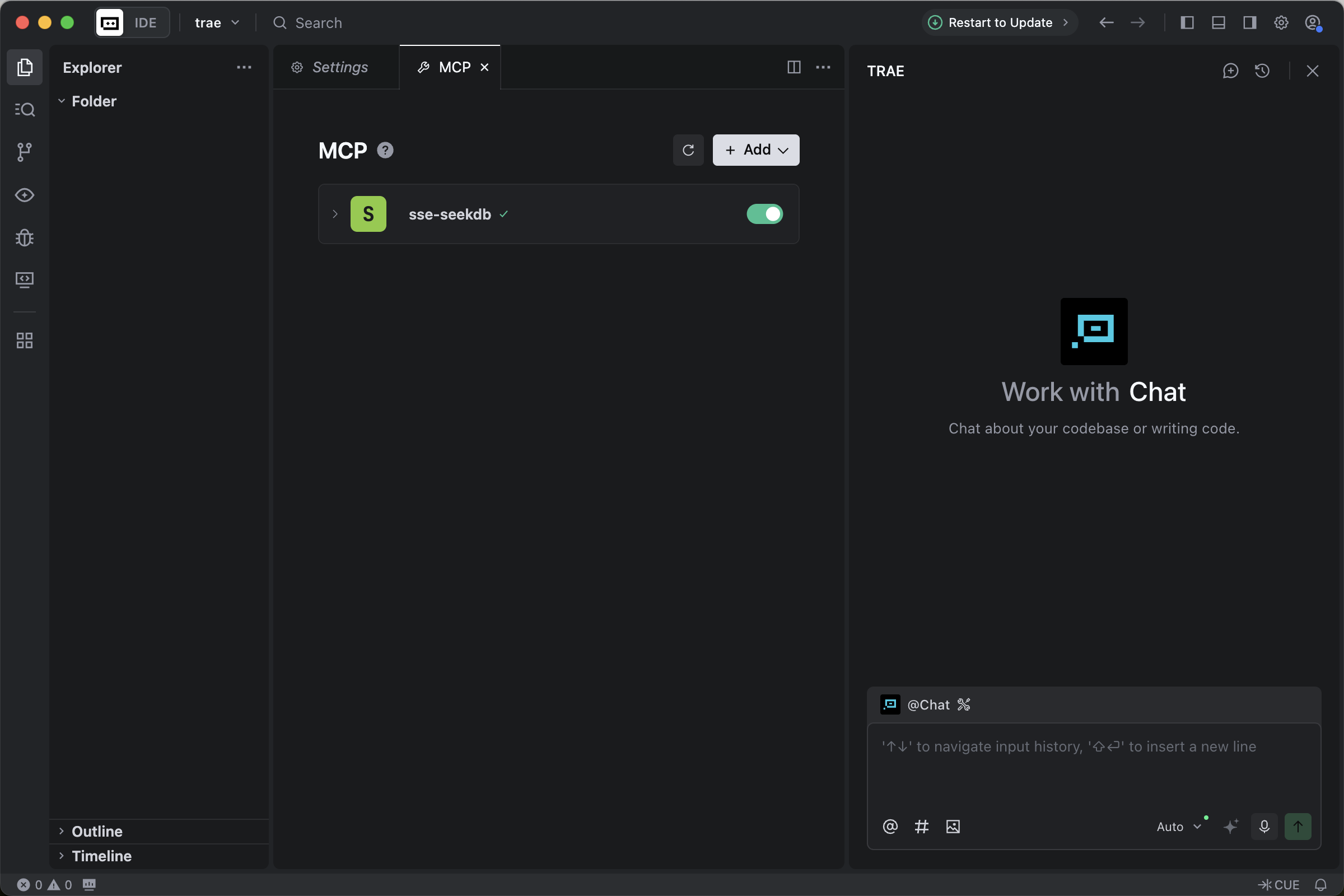Disable the sse-seekdb server toggle
The image size is (1344, 896).
[x=764, y=214]
